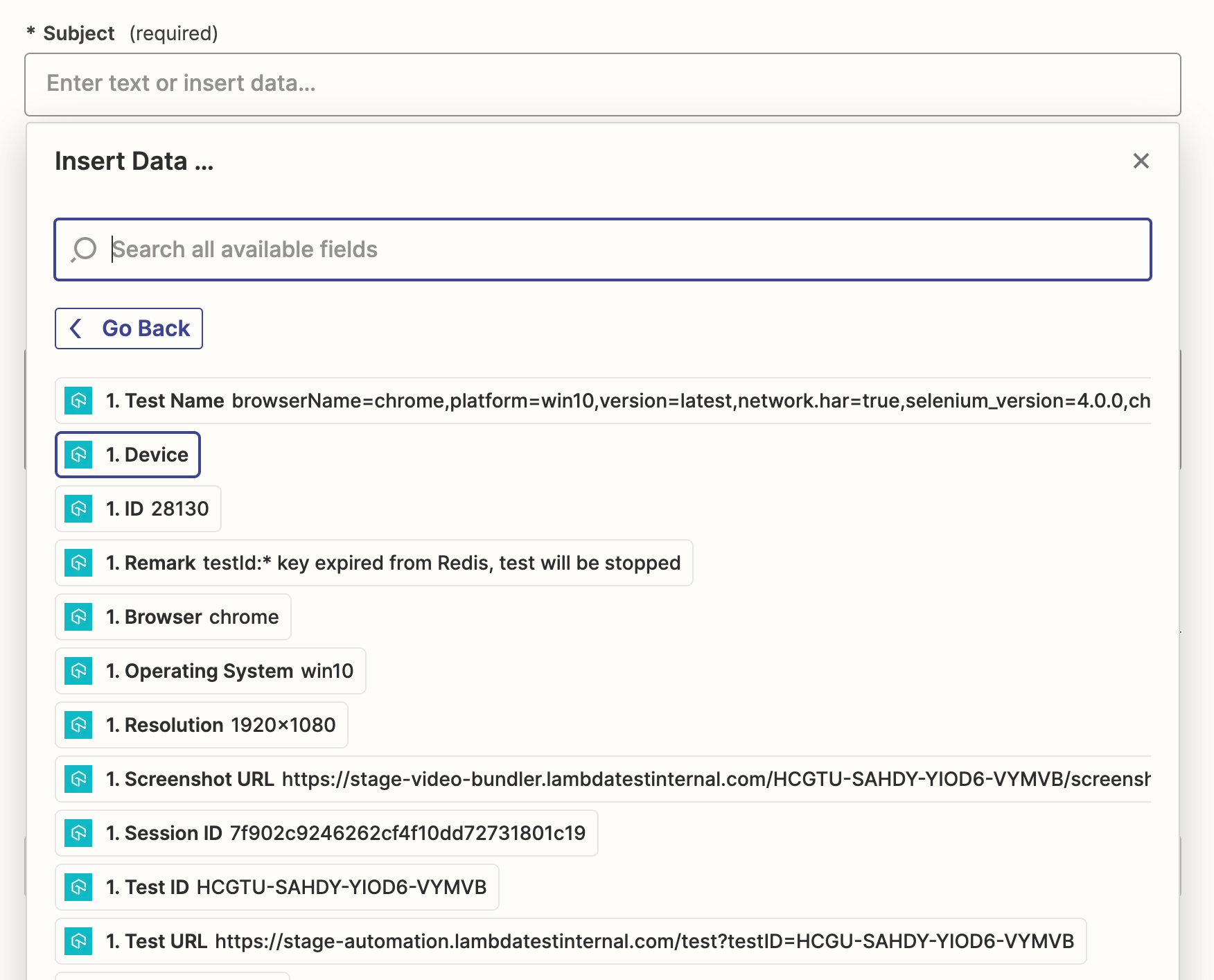Select the Remark key expired field

(374, 563)
